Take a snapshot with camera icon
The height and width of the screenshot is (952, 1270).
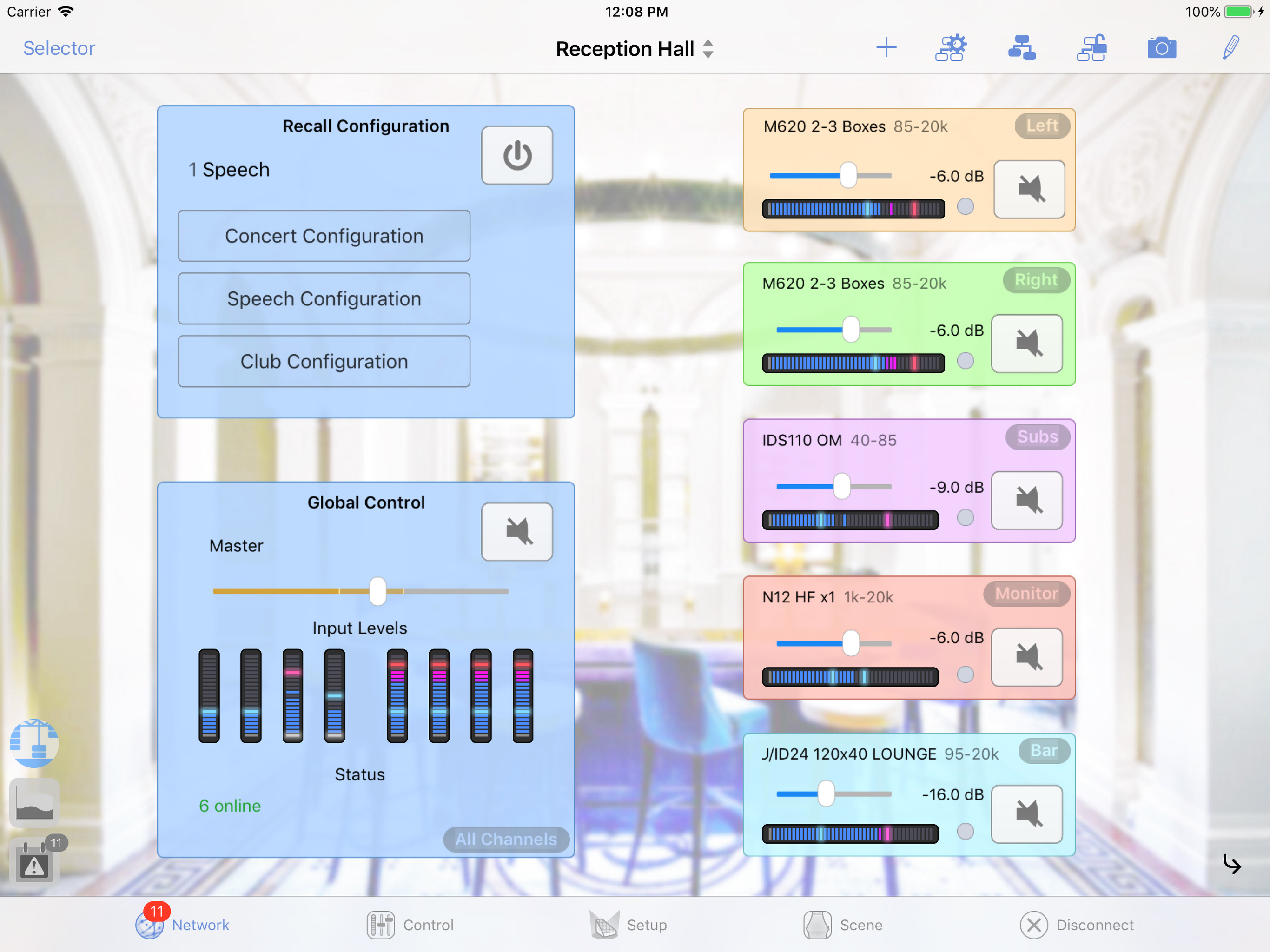coord(1162,48)
